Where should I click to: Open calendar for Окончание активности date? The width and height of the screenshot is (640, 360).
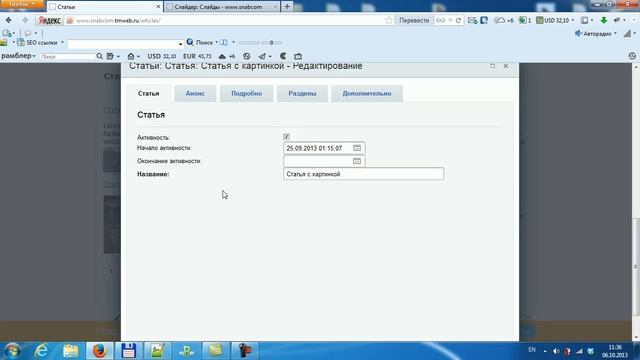click(357, 161)
